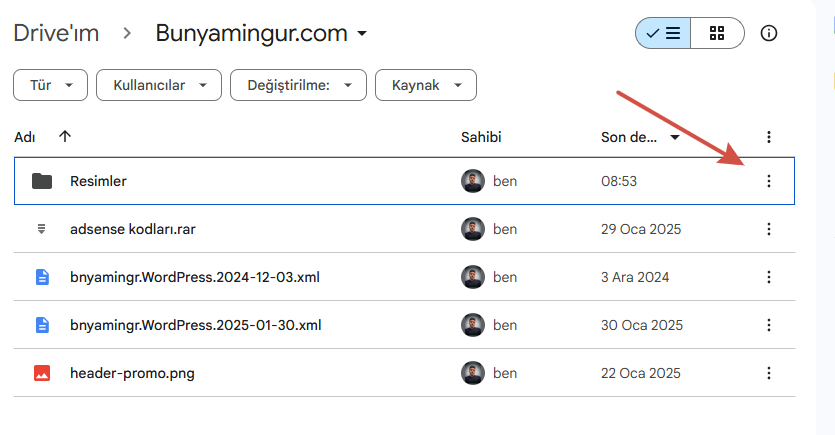Screen dimensions: 835x435
Task: Click the 3 Ara 2024 date
Action: [635, 277]
